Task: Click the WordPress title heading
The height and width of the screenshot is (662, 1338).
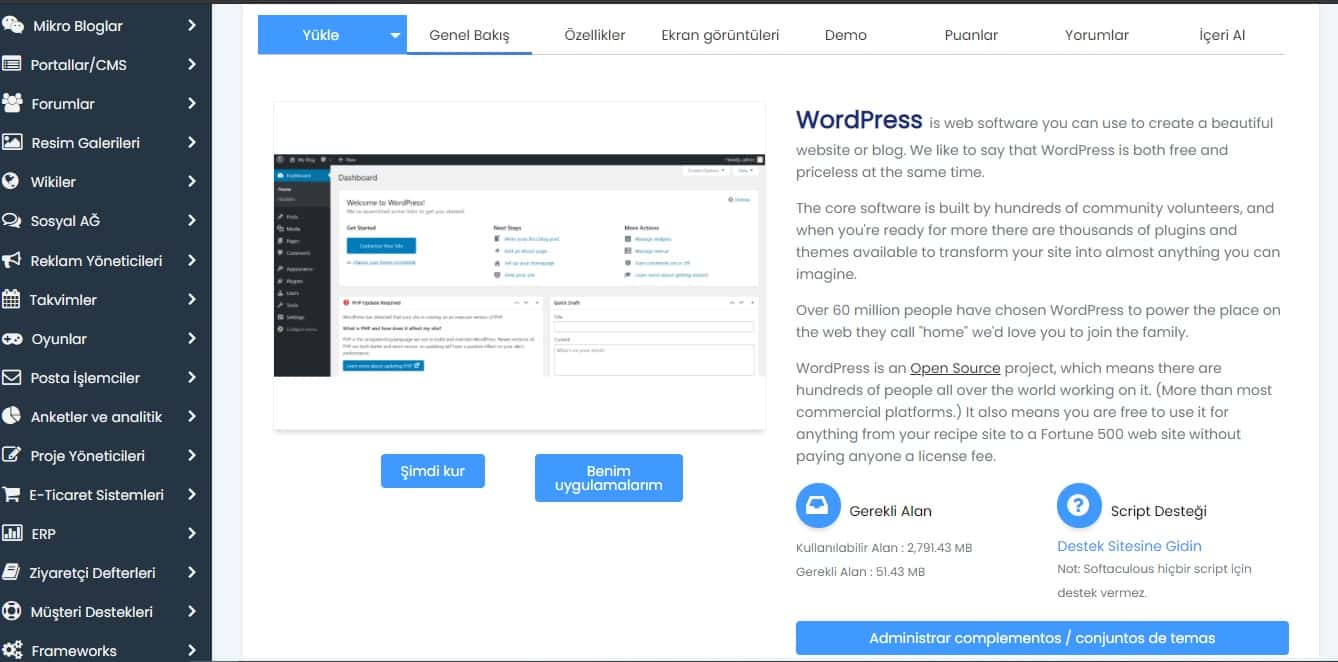Action: click(x=859, y=120)
